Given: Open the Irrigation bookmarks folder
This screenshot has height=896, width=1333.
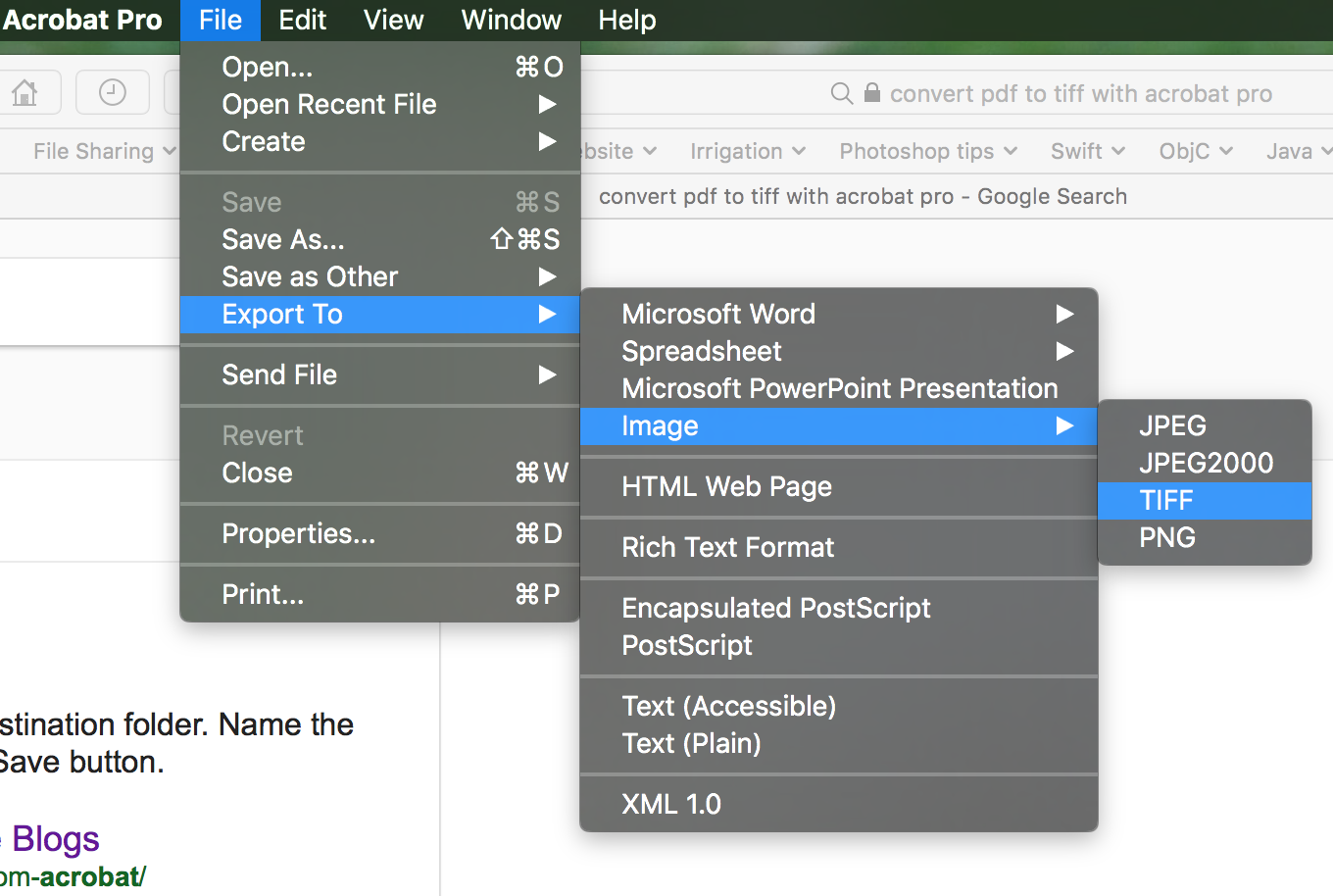Looking at the screenshot, I should click(x=747, y=151).
